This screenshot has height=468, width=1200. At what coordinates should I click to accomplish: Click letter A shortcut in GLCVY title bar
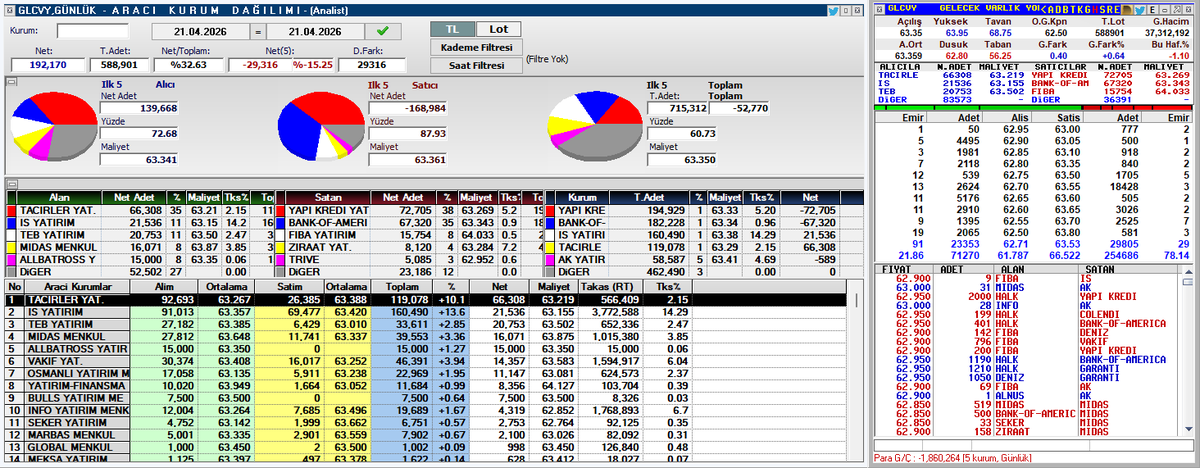1051,9
